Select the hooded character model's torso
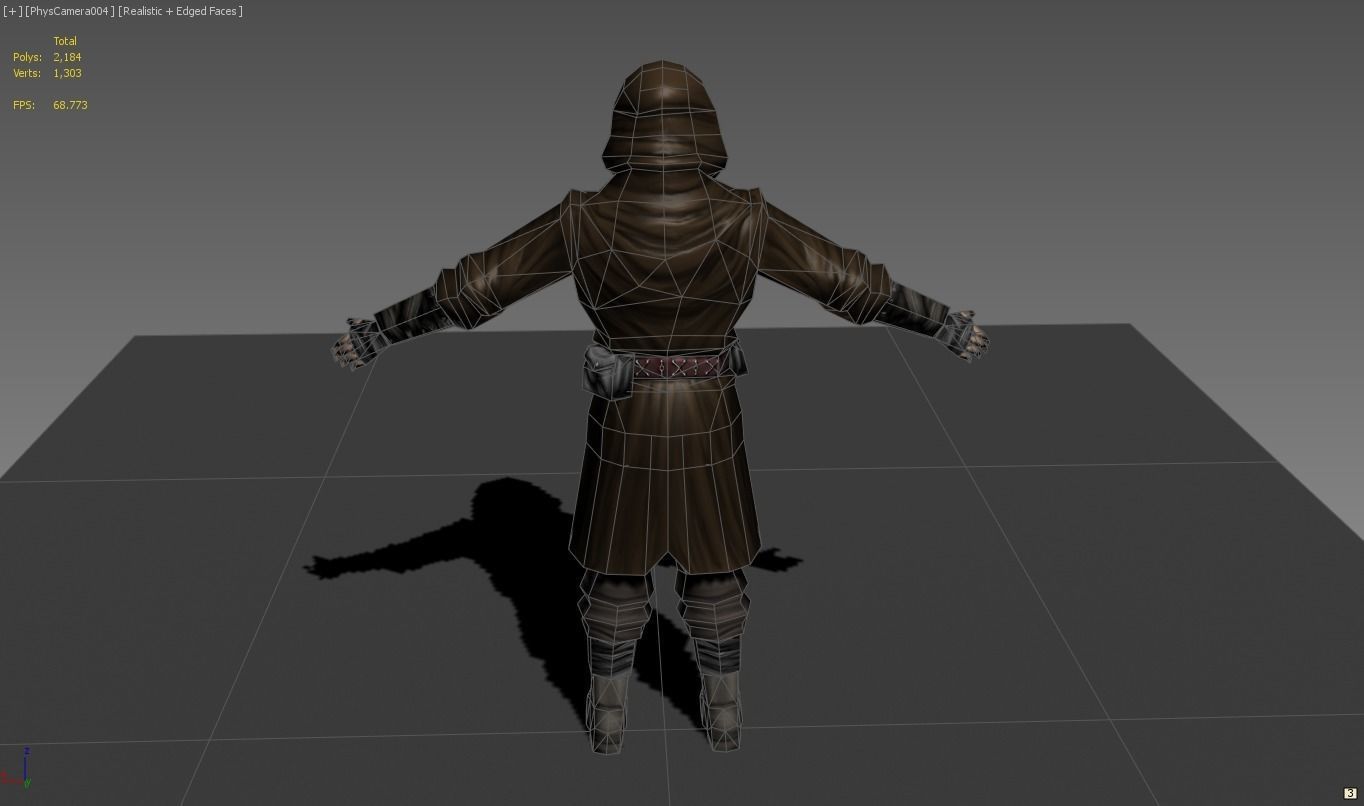This screenshot has width=1364, height=806. point(665,260)
